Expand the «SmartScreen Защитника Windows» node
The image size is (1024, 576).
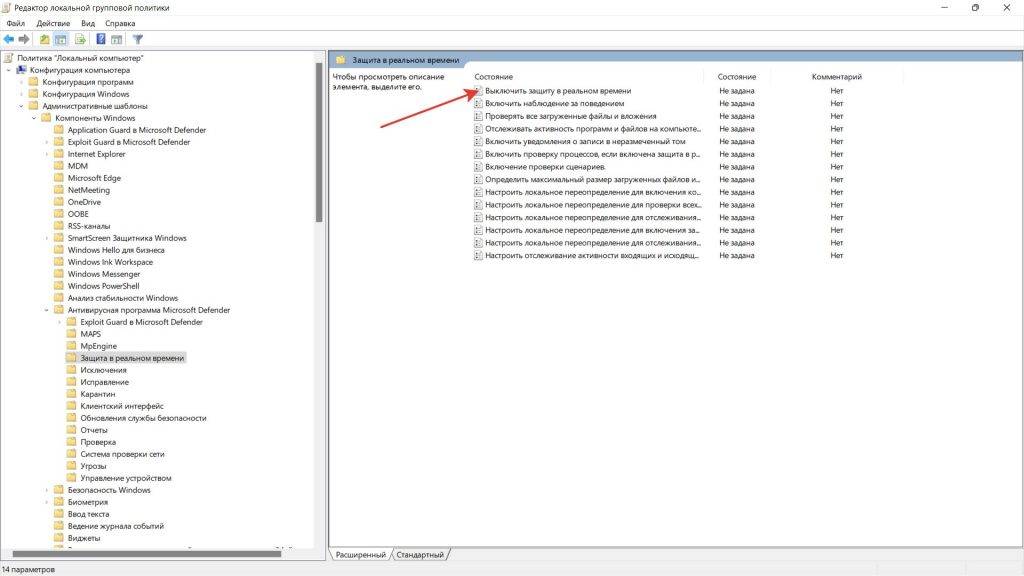[x=46, y=238]
